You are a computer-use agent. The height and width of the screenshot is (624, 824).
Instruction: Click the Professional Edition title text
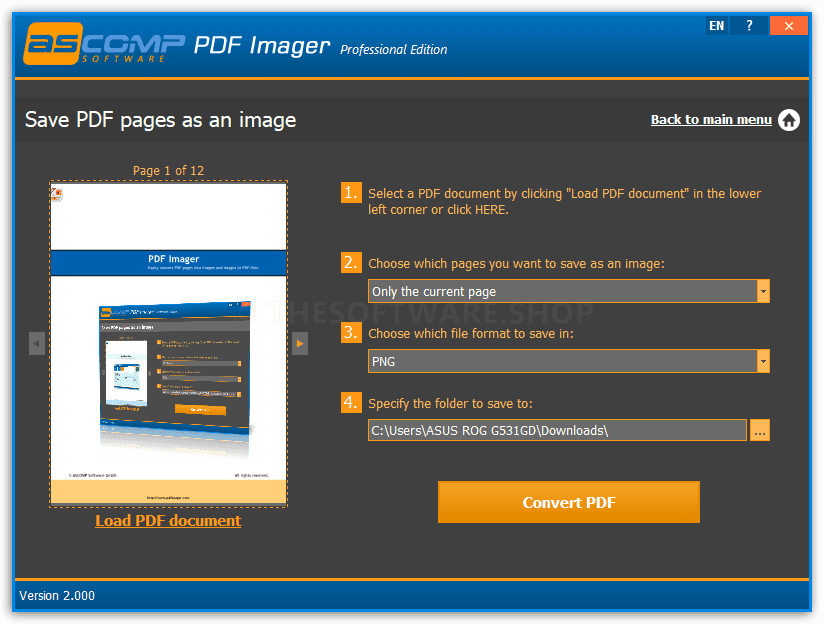(x=394, y=49)
